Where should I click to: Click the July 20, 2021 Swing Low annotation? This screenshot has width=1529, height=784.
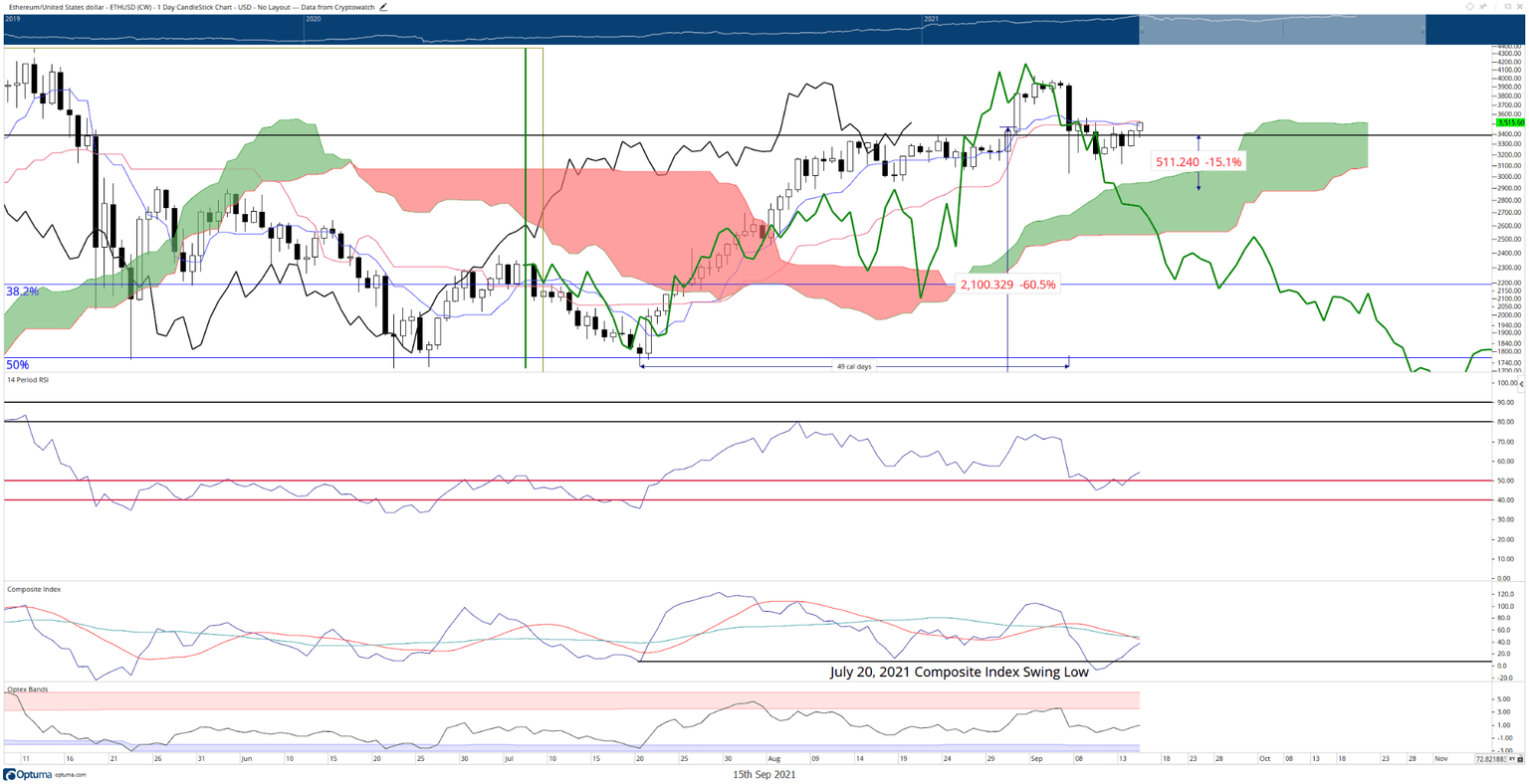coord(959,672)
